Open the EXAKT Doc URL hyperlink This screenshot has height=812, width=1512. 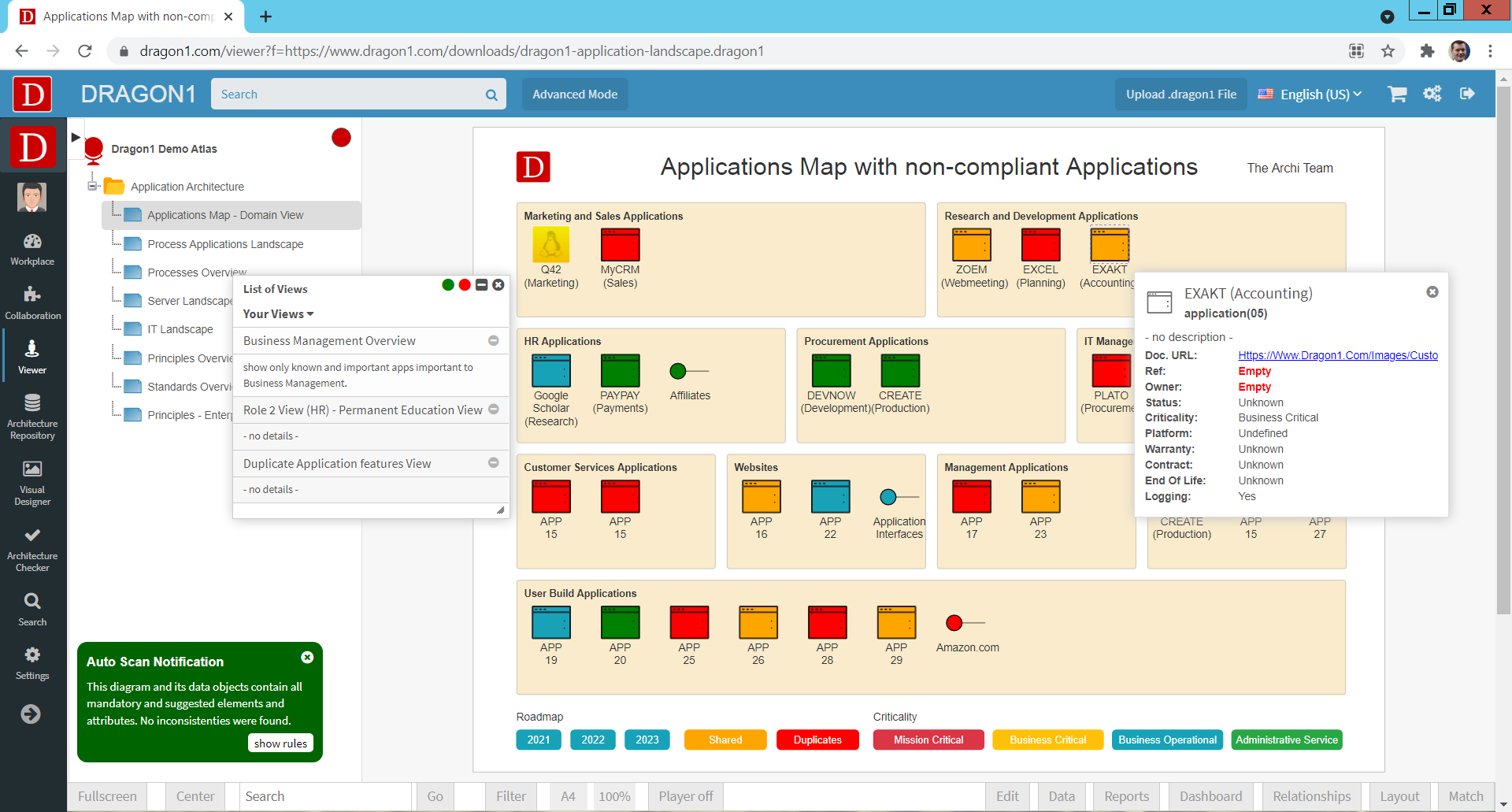(1337, 355)
